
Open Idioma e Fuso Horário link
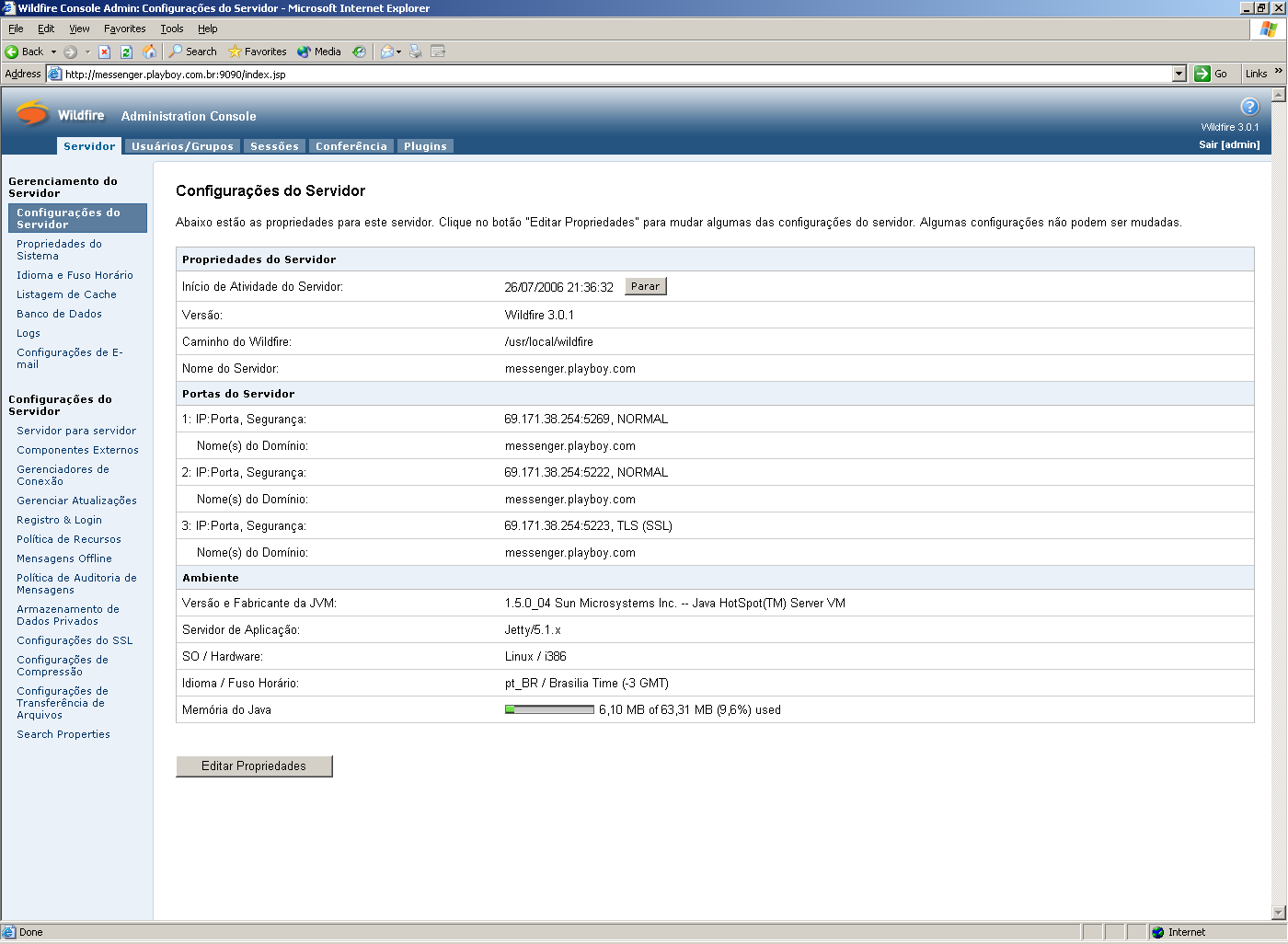[x=75, y=275]
